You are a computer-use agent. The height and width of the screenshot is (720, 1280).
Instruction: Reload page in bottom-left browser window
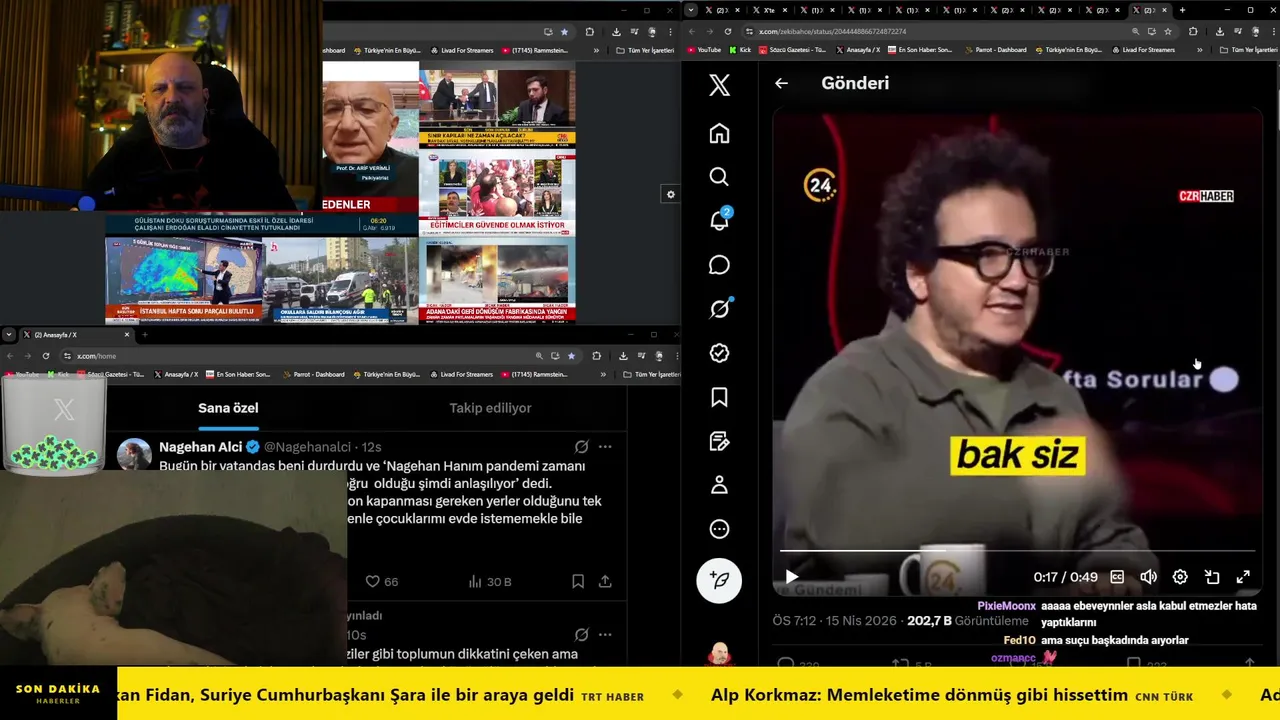coord(46,356)
